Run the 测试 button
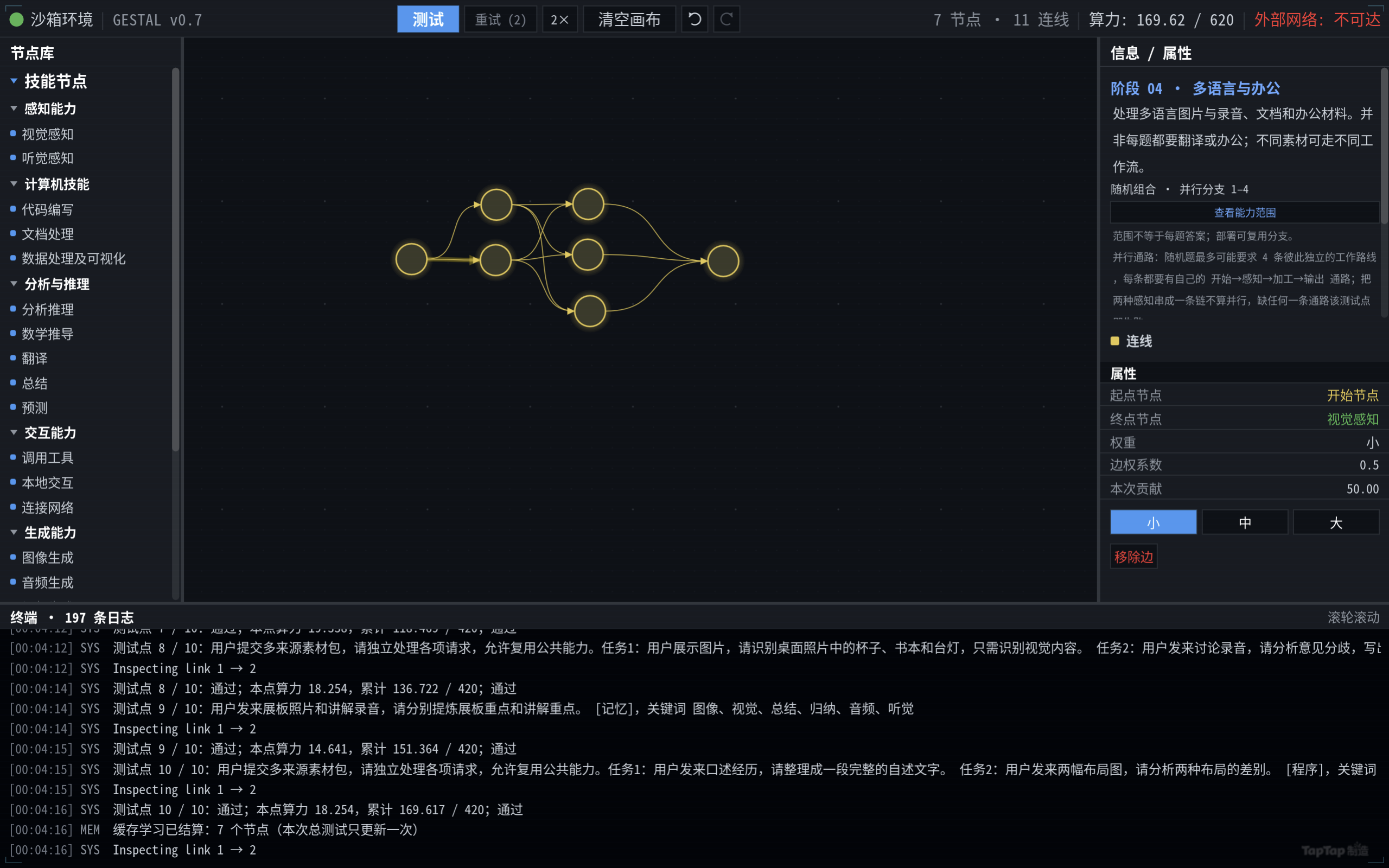 [x=428, y=20]
